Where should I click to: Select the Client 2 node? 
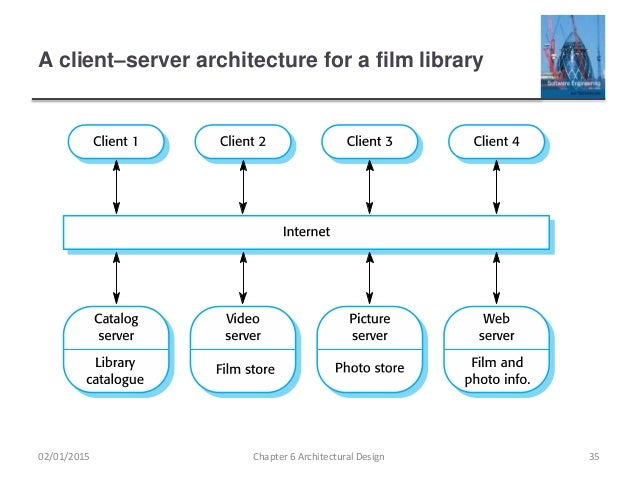pyautogui.click(x=243, y=142)
